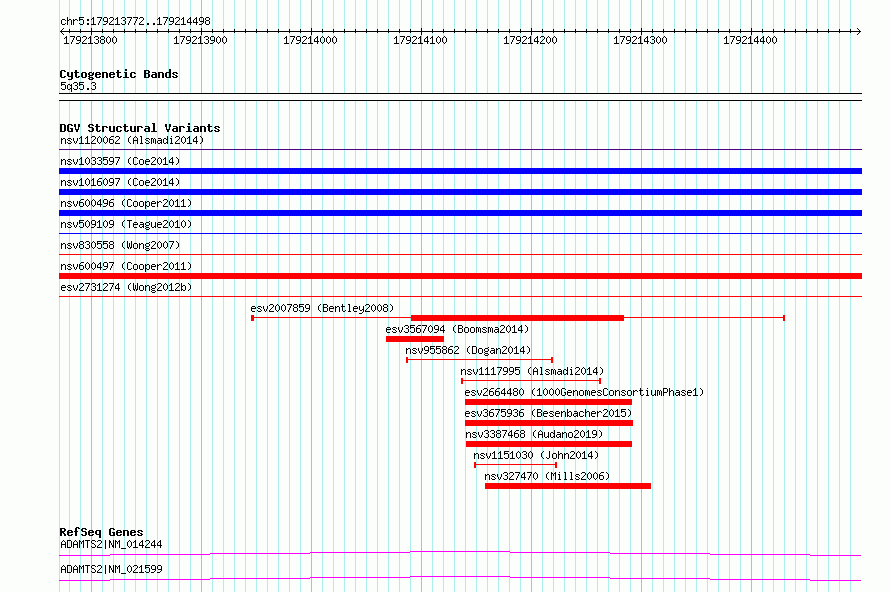Open nsv327470 (Mills2006) variant label

pyautogui.click(x=547, y=476)
